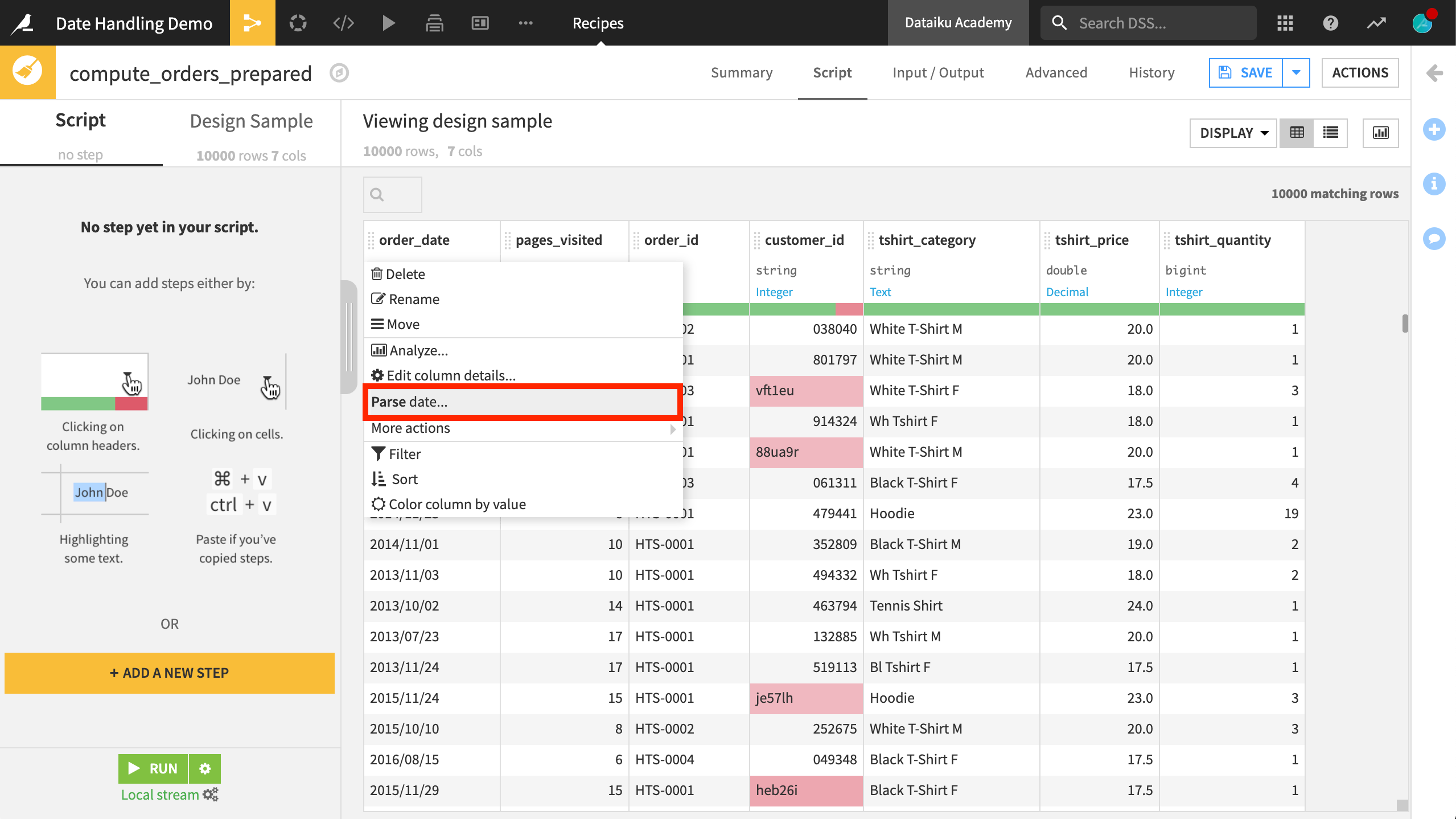Click the customer_id column quality bar
1456x819 pixels.
[x=806, y=309]
